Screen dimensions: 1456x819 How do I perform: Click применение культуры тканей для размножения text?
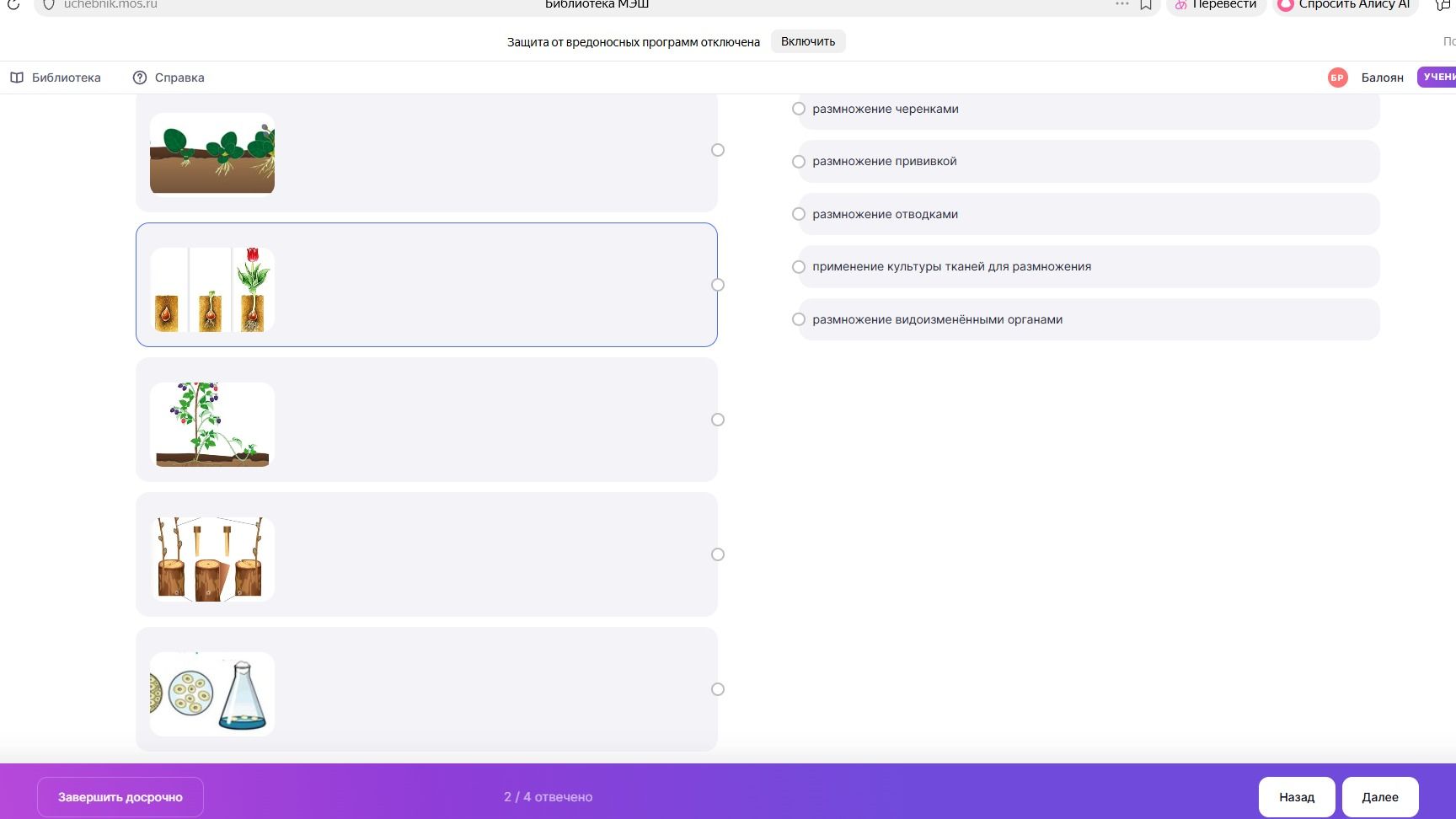point(952,266)
